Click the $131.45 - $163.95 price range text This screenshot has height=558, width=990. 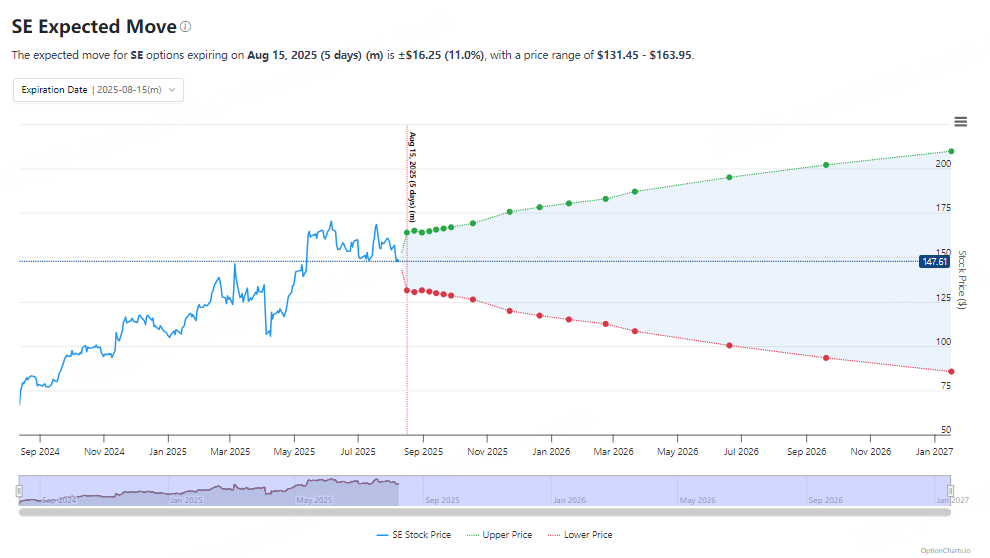click(x=644, y=55)
